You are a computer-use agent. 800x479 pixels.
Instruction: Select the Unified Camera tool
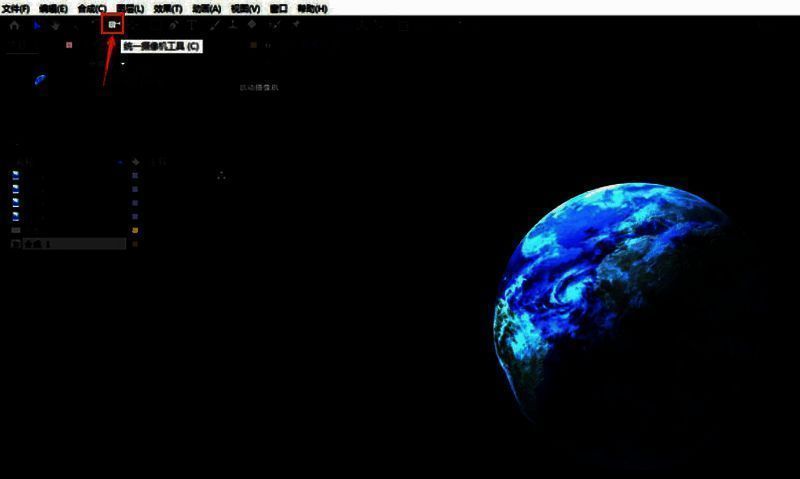click(x=113, y=25)
